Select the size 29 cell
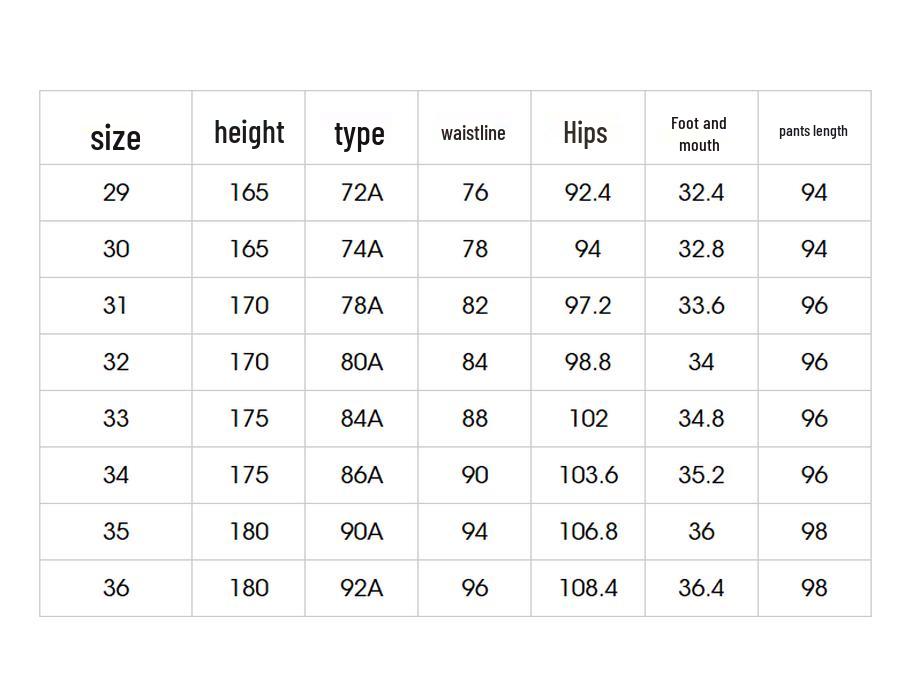Image resolution: width=911 pixels, height=684 pixels. point(116,192)
